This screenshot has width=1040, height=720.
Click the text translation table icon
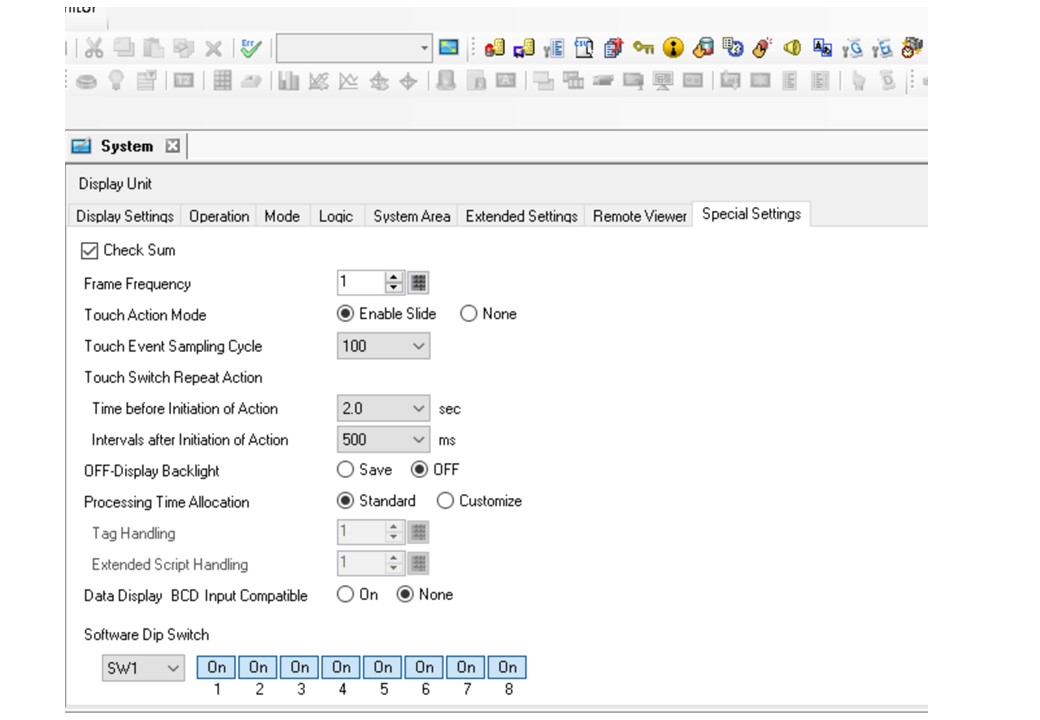823,48
